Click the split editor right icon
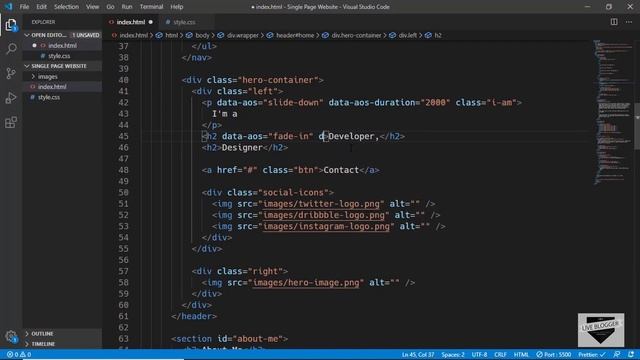The width and height of the screenshot is (640, 360). coord(614,22)
